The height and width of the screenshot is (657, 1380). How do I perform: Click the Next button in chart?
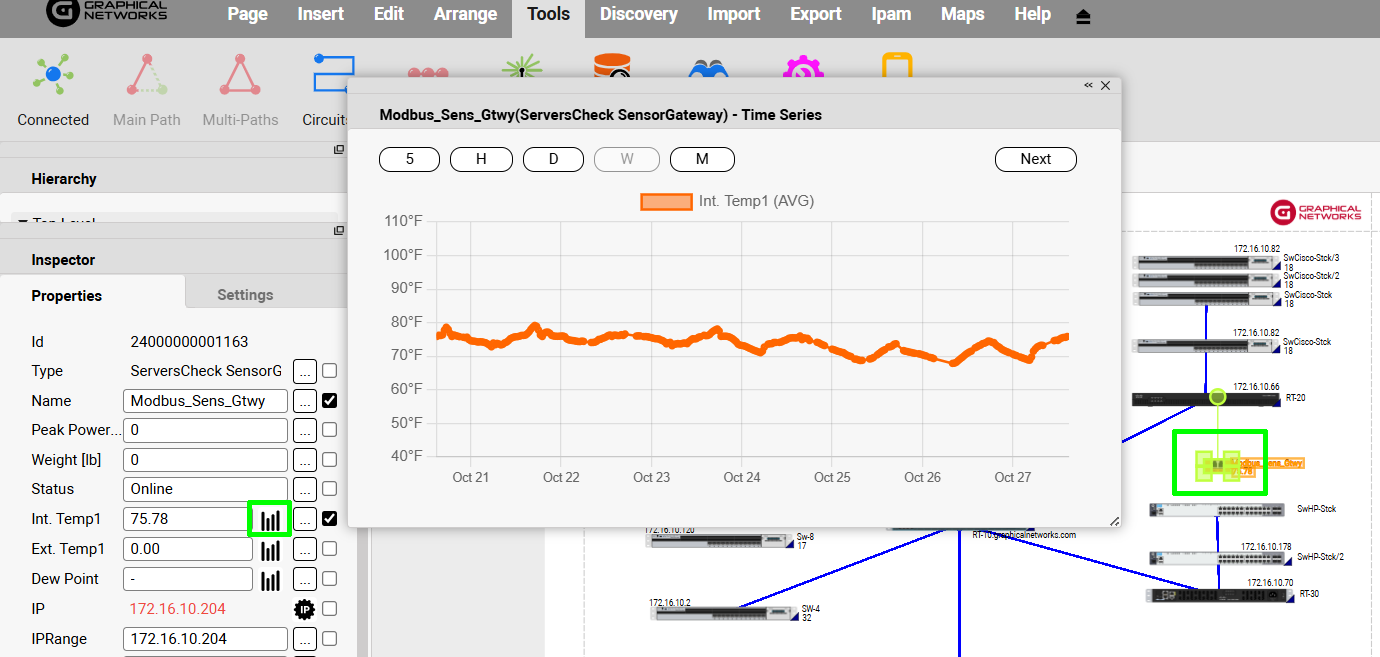1035,159
